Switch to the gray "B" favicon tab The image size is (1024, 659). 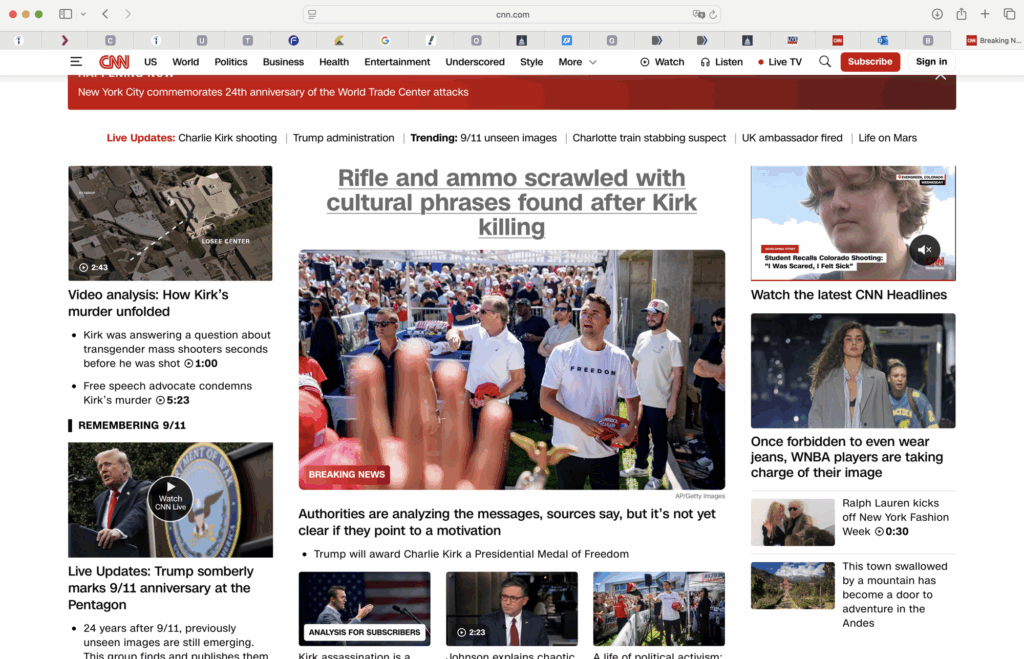coord(927,40)
